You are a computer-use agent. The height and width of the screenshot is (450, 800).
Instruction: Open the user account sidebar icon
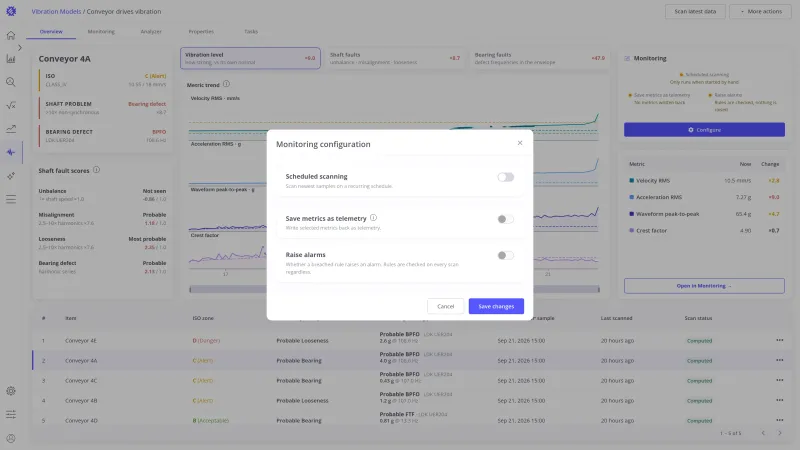[11, 438]
